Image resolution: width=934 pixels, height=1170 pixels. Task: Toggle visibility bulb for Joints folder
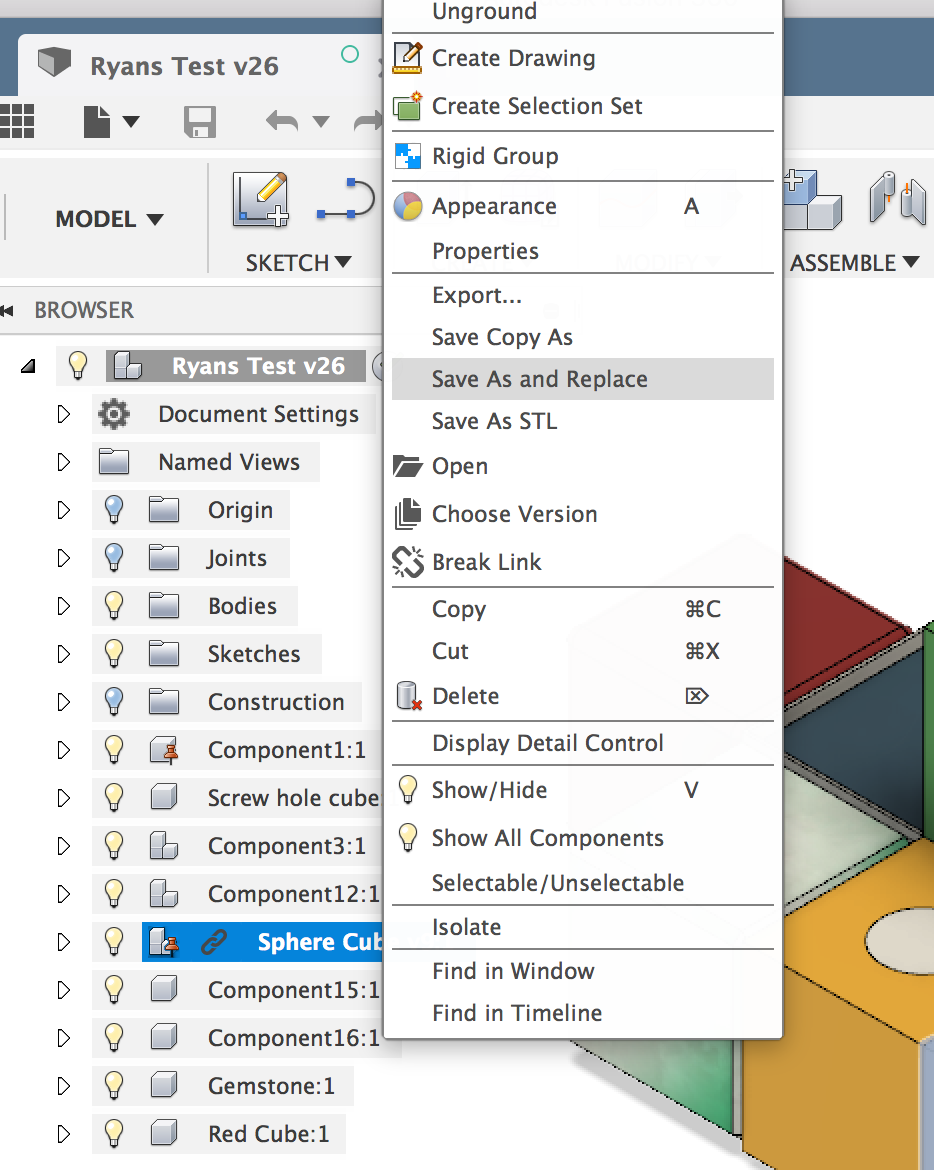(x=113, y=557)
